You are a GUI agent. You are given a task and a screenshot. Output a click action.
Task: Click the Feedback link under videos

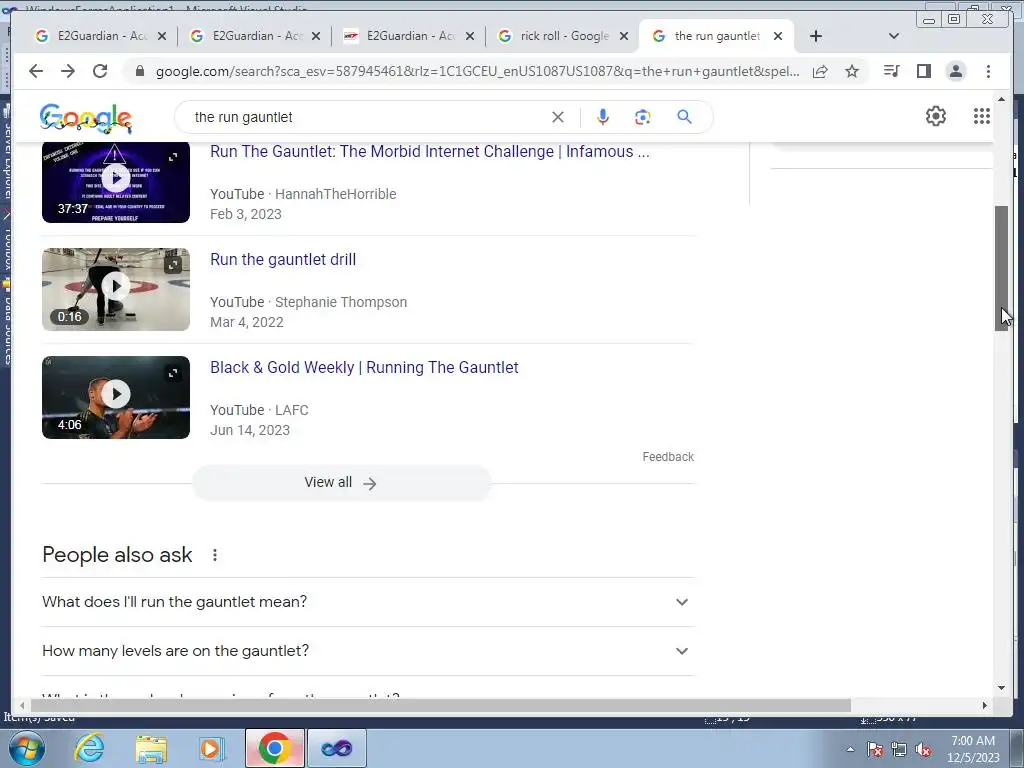[668, 456]
